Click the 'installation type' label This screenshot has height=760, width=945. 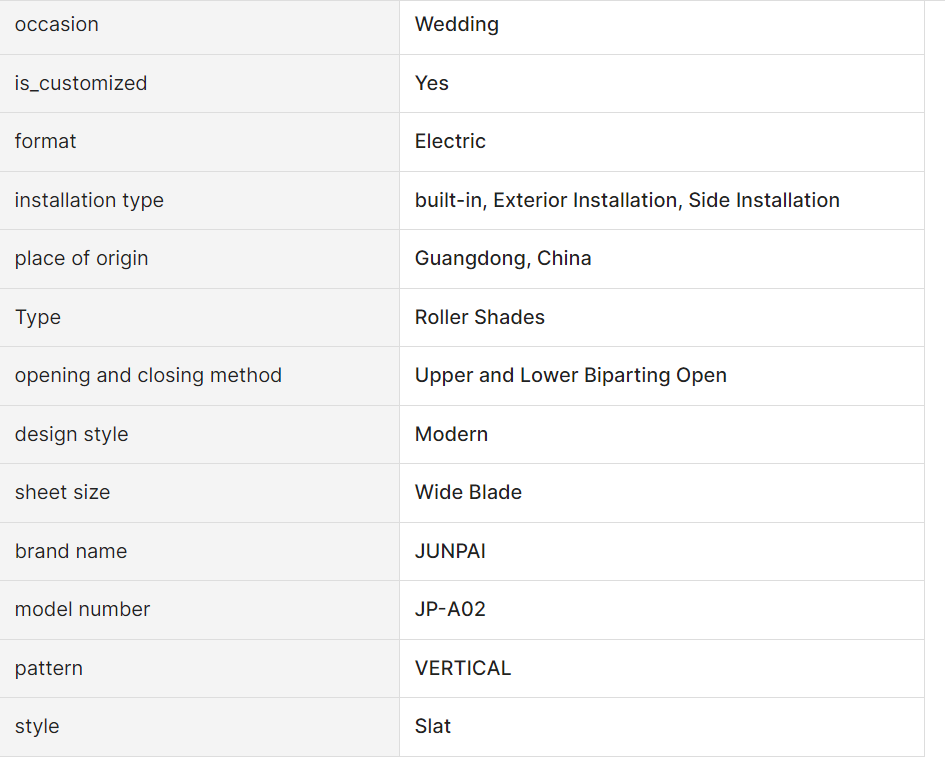click(x=89, y=200)
